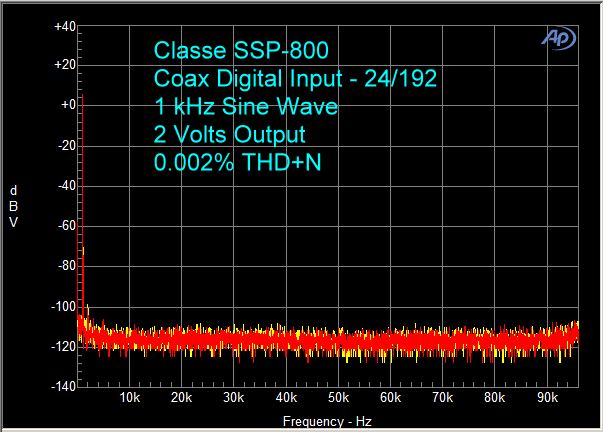This screenshot has height=432, width=603.
Task: Click the 10k frequency tick label
Action: (129, 398)
